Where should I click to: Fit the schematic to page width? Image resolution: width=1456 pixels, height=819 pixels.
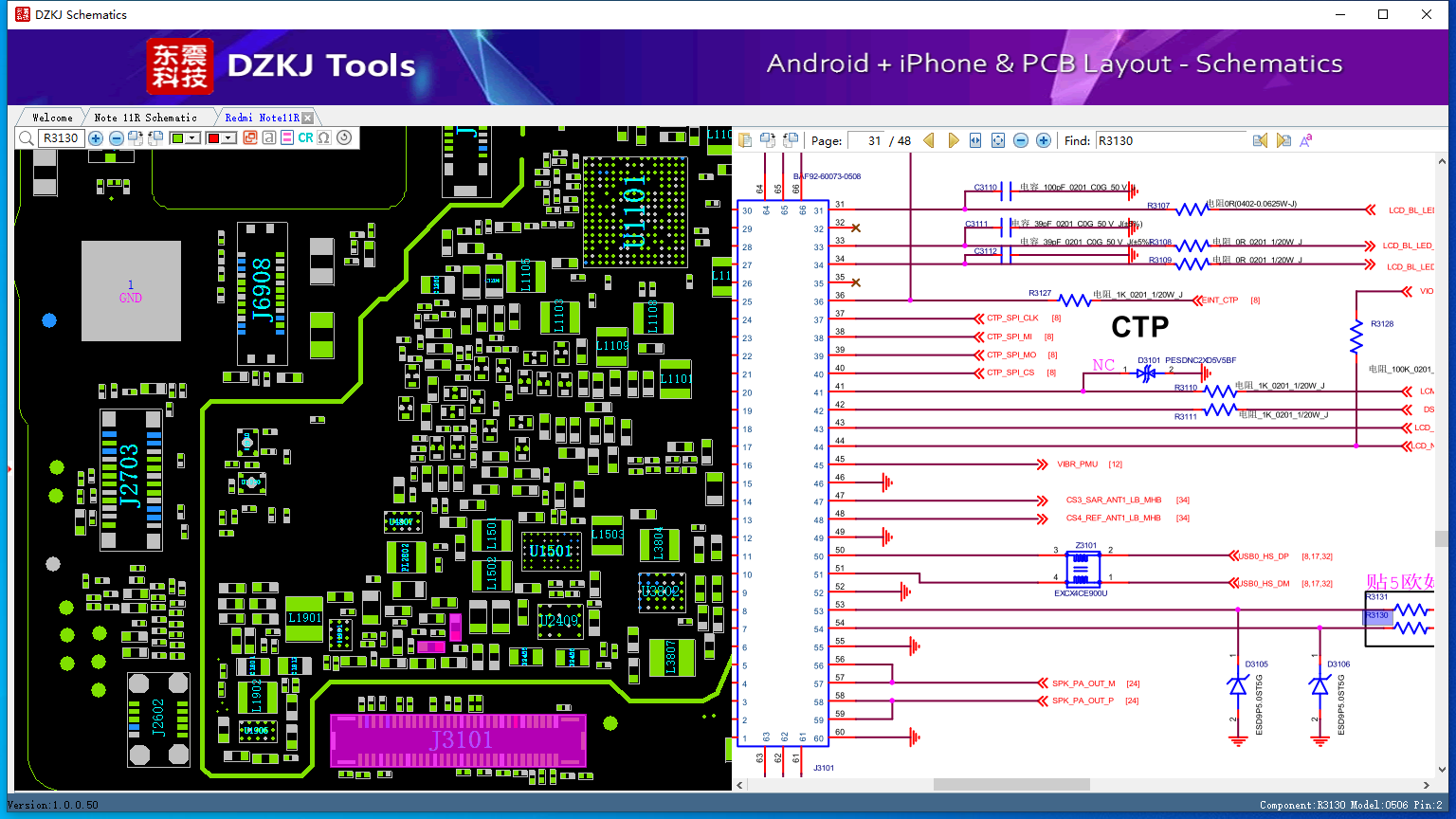click(975, 140)
